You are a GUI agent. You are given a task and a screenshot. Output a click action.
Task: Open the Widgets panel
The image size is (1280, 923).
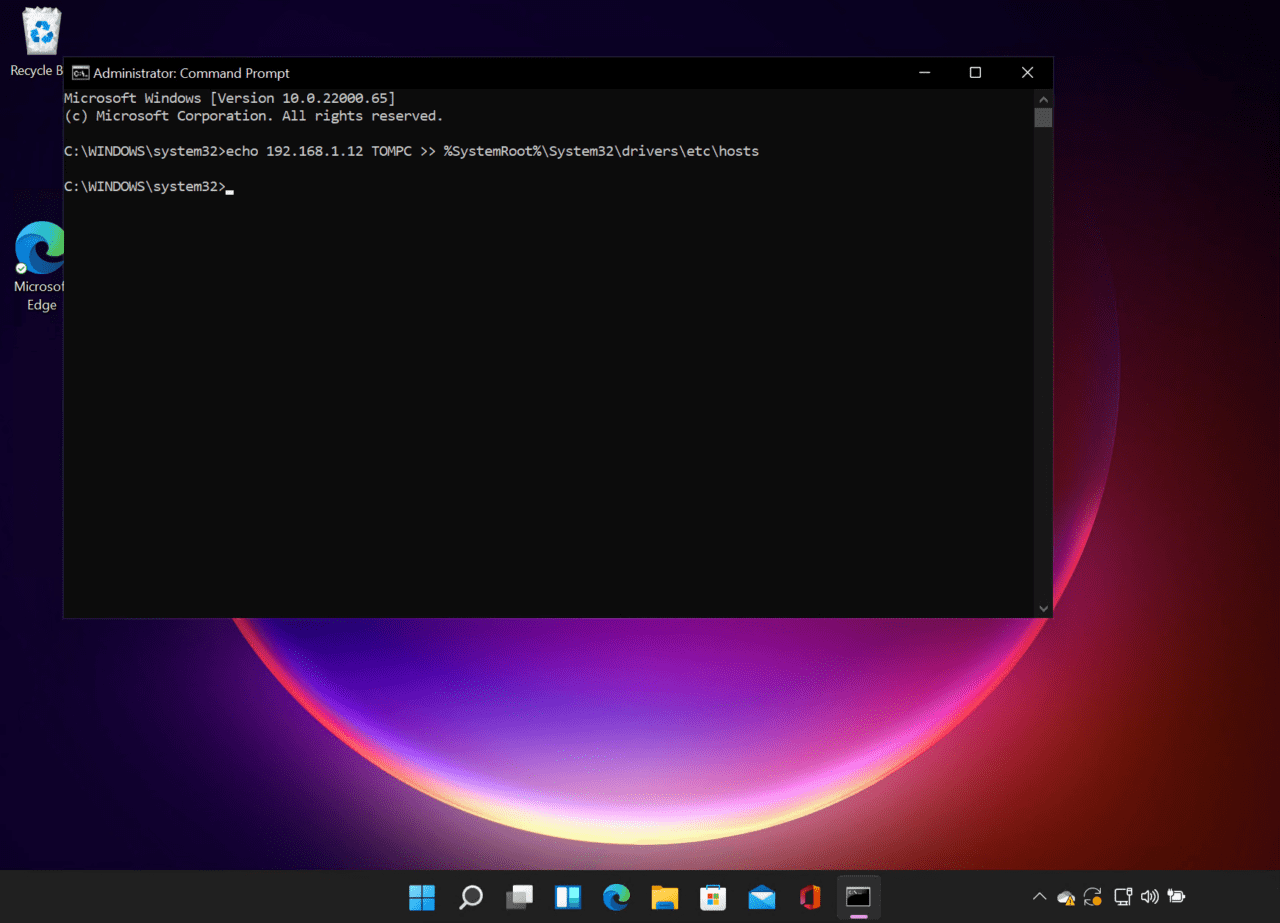click(x=568, y=897)
